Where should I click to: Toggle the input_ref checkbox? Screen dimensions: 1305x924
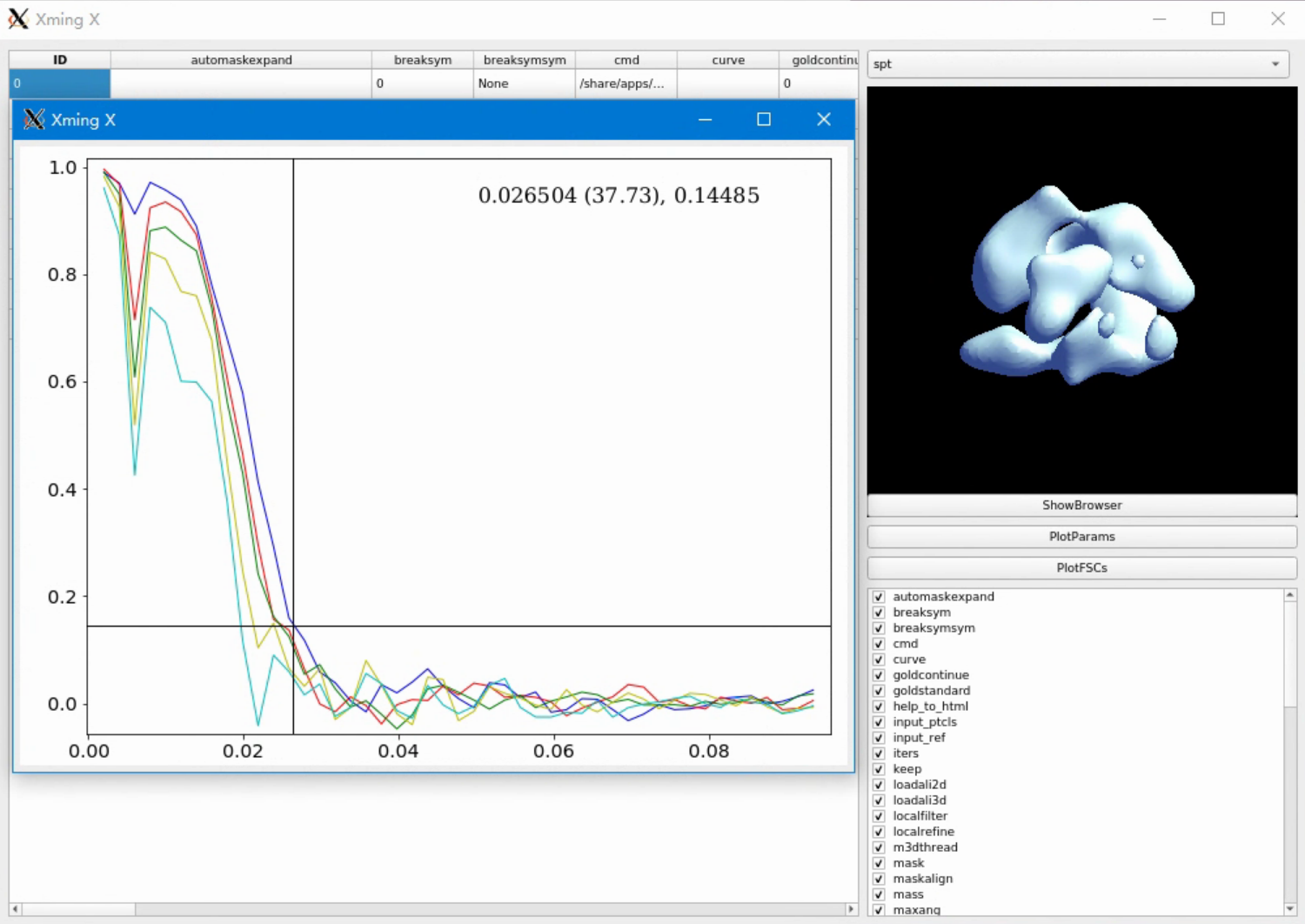click(x=879, y=738)
